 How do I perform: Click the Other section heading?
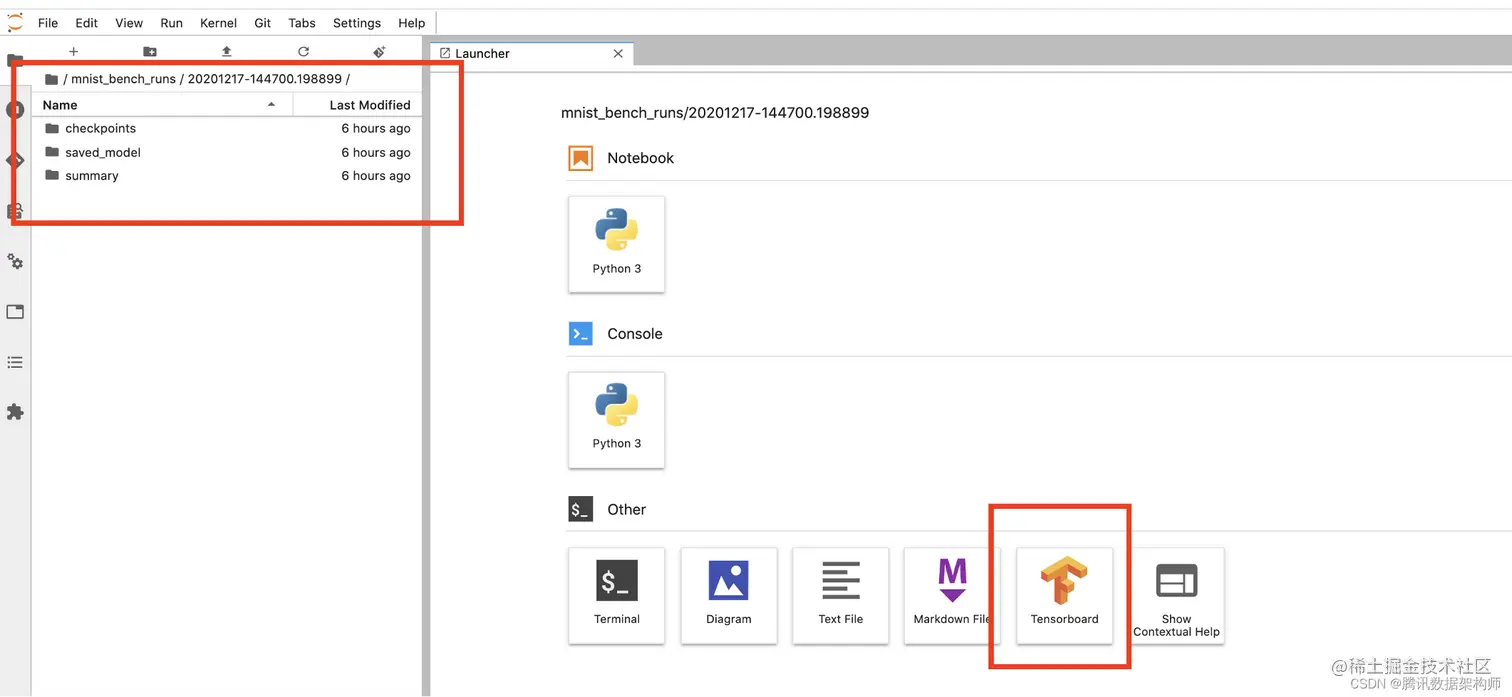click(627, 509)
